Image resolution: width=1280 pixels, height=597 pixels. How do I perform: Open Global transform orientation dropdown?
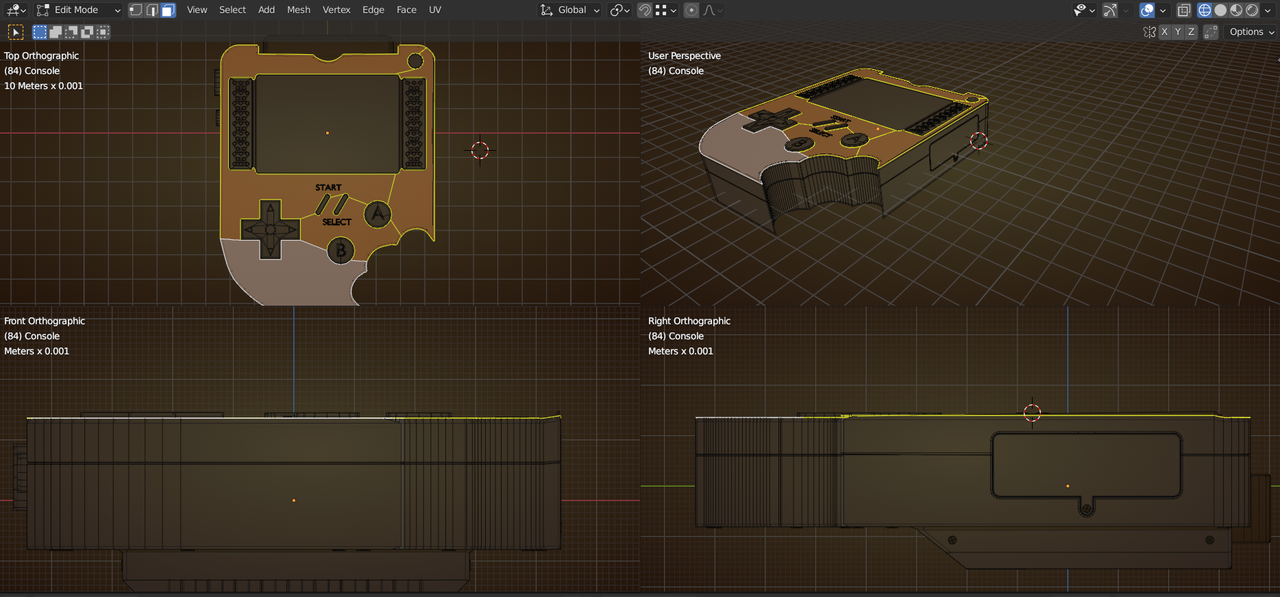(571, 10)
